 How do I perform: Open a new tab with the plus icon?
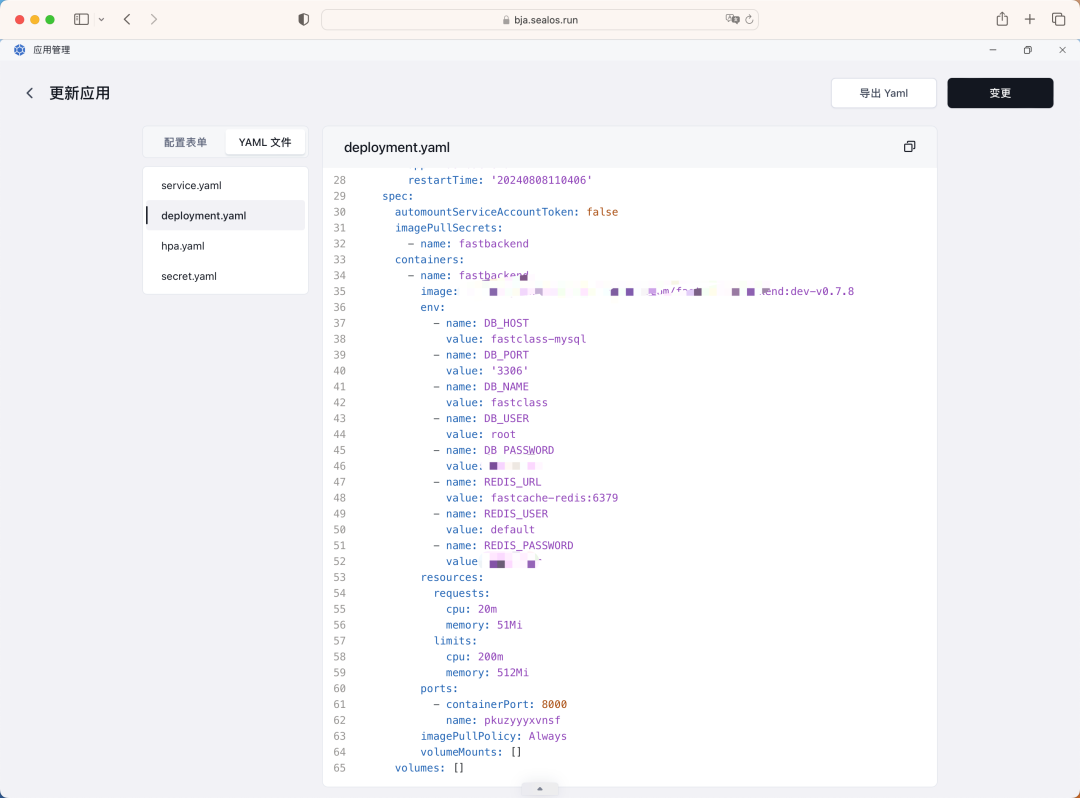click(1030, 19)
